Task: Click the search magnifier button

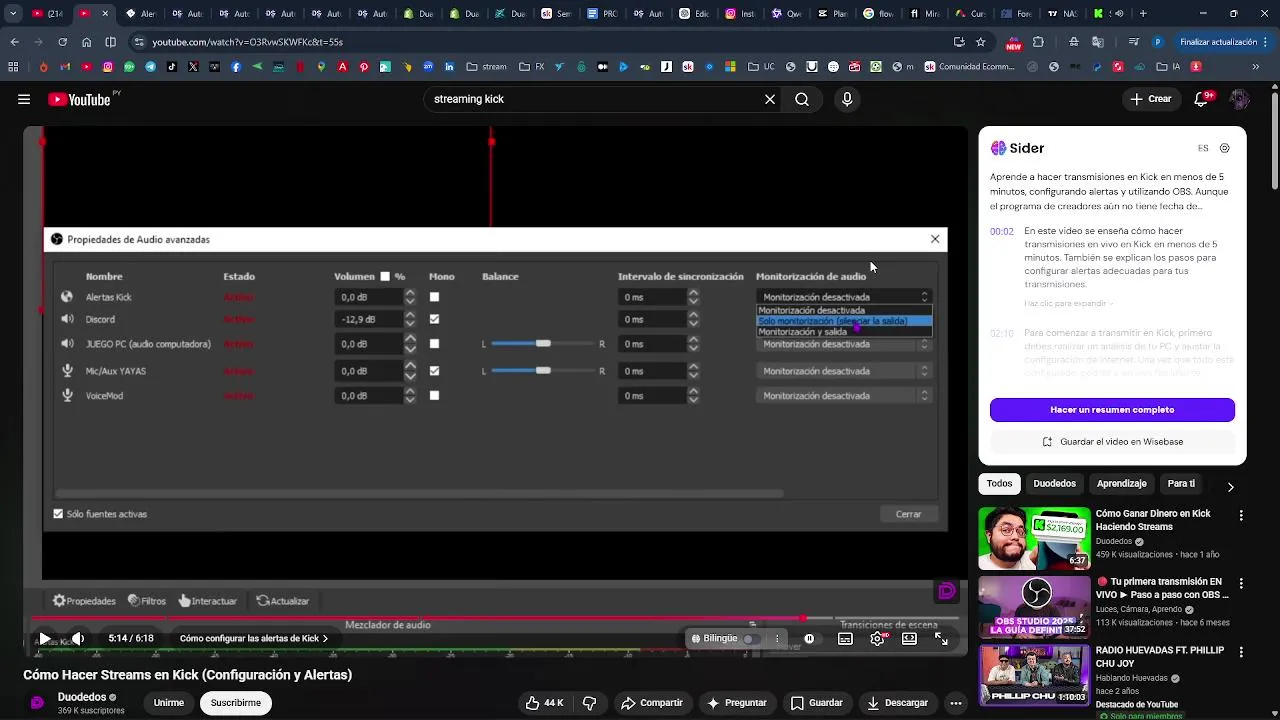Action: [x=802, y=99]
